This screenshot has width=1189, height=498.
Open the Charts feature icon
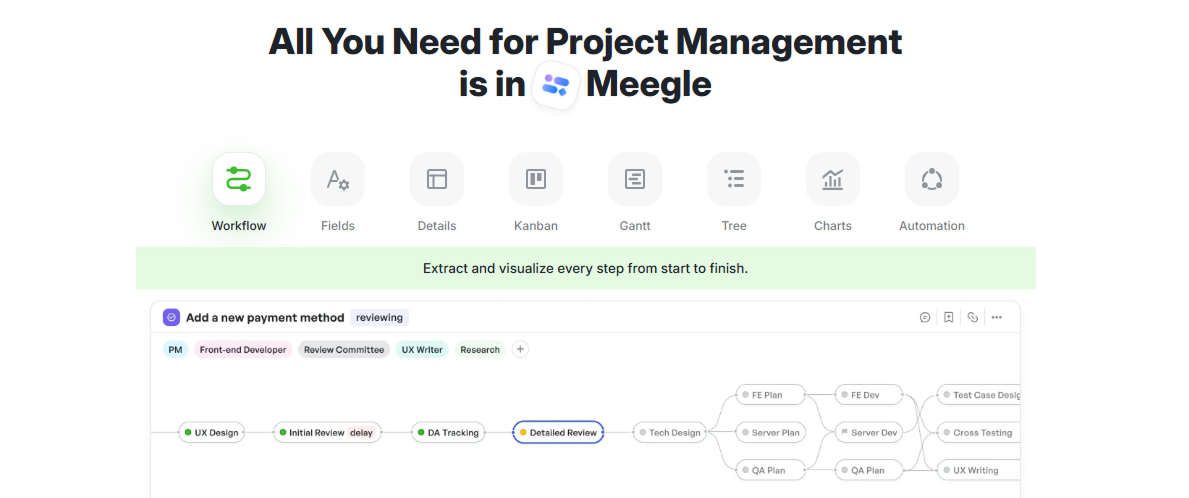click(833, 179)
